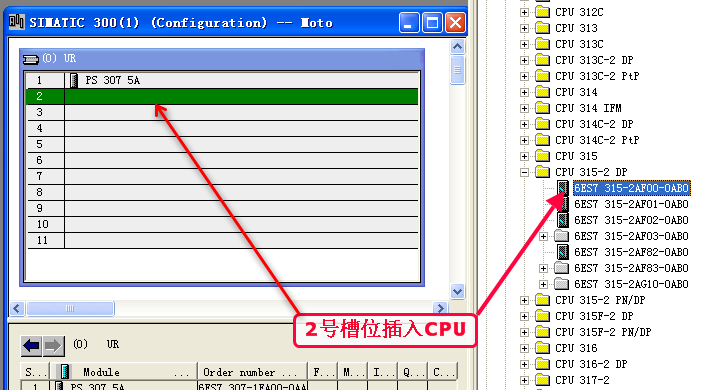Click the CPU 317-2 folder icon
711x390 pixels.
[x=542, y=380]
